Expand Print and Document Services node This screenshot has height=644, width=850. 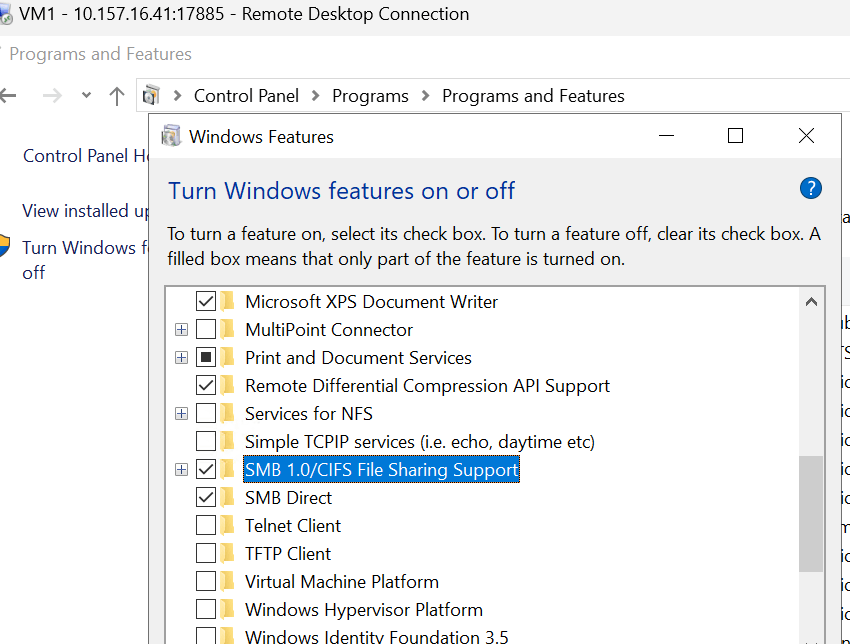[182, 358]
